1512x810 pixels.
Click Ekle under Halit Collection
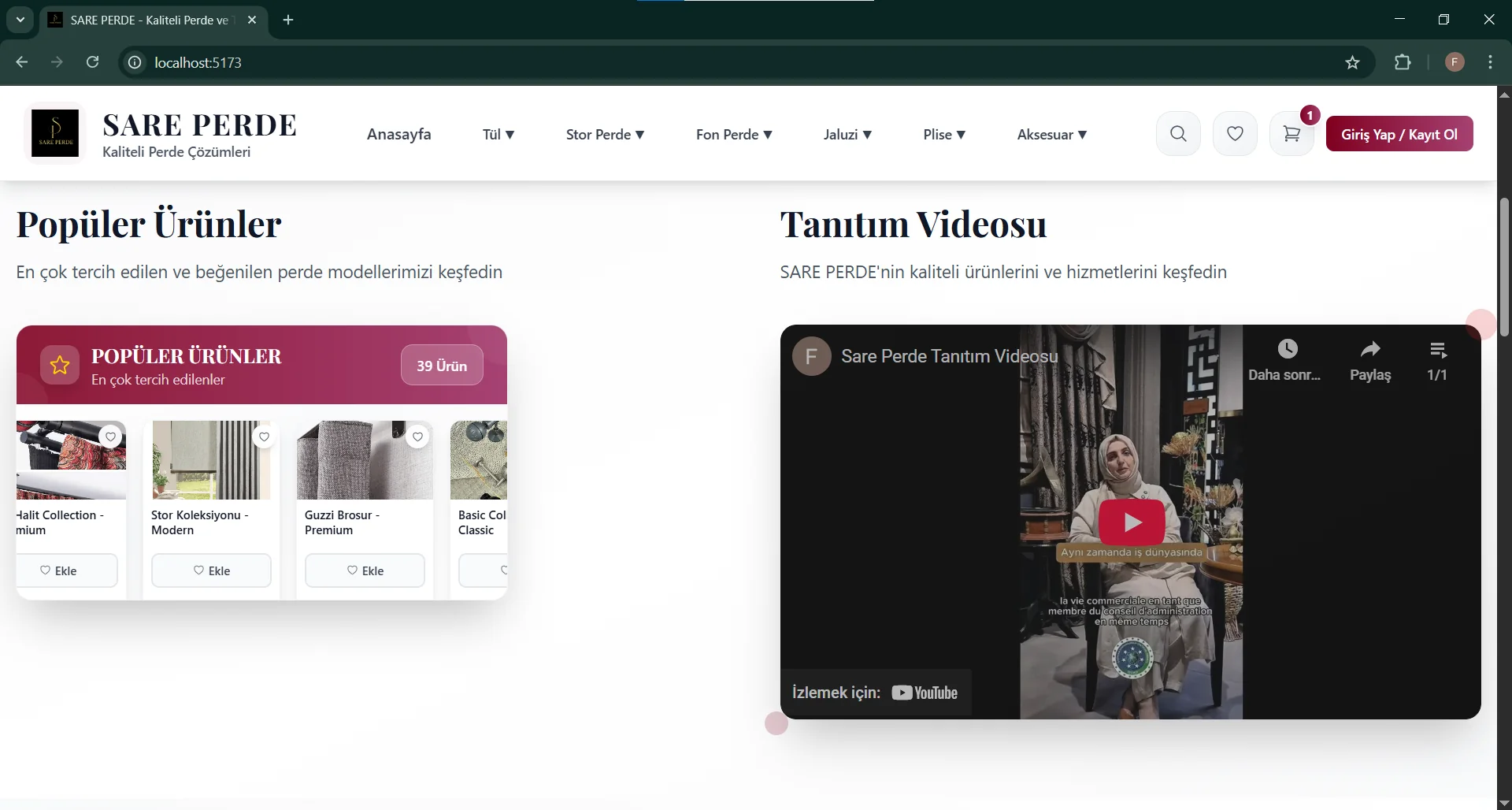[x=67, y=570]
